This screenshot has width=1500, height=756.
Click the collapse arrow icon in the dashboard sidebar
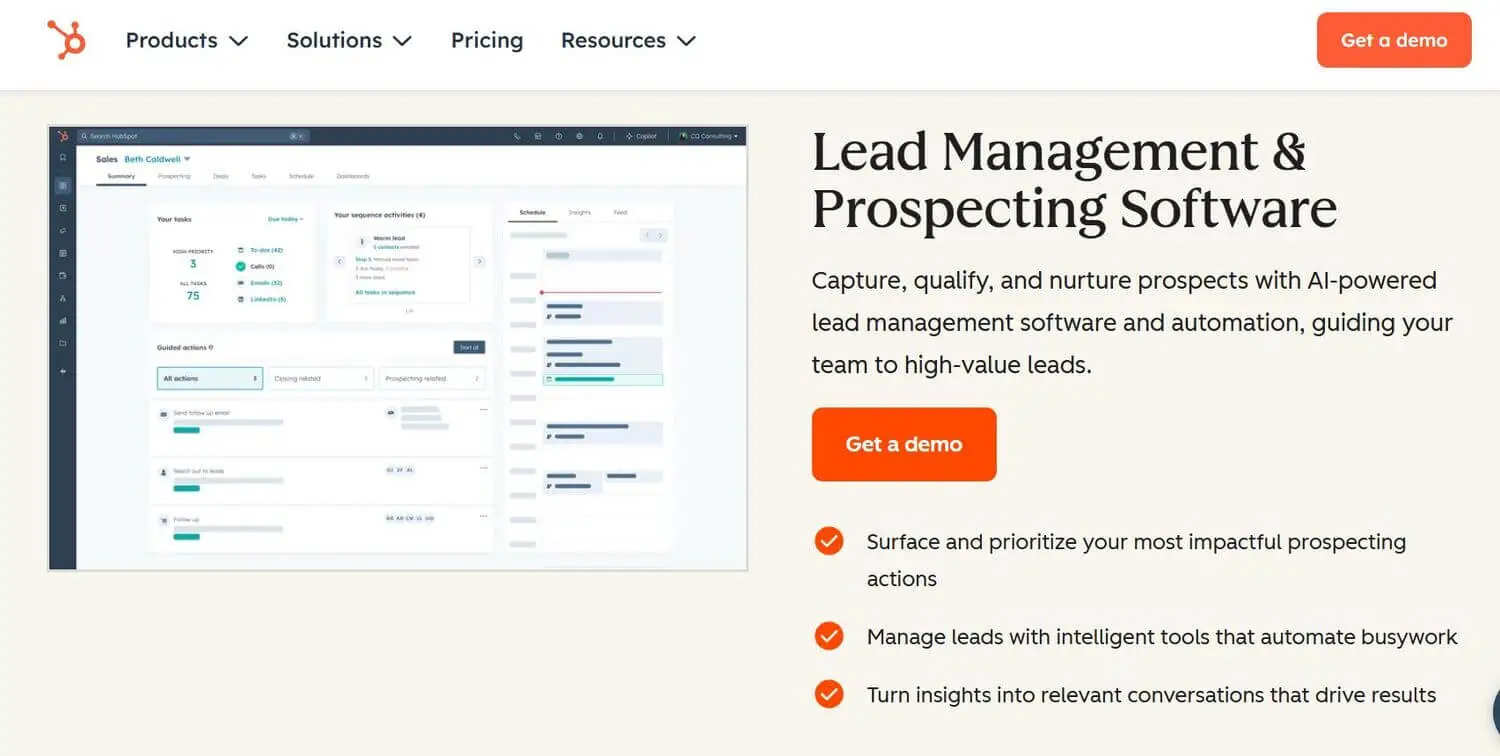[x=62, y=371]
